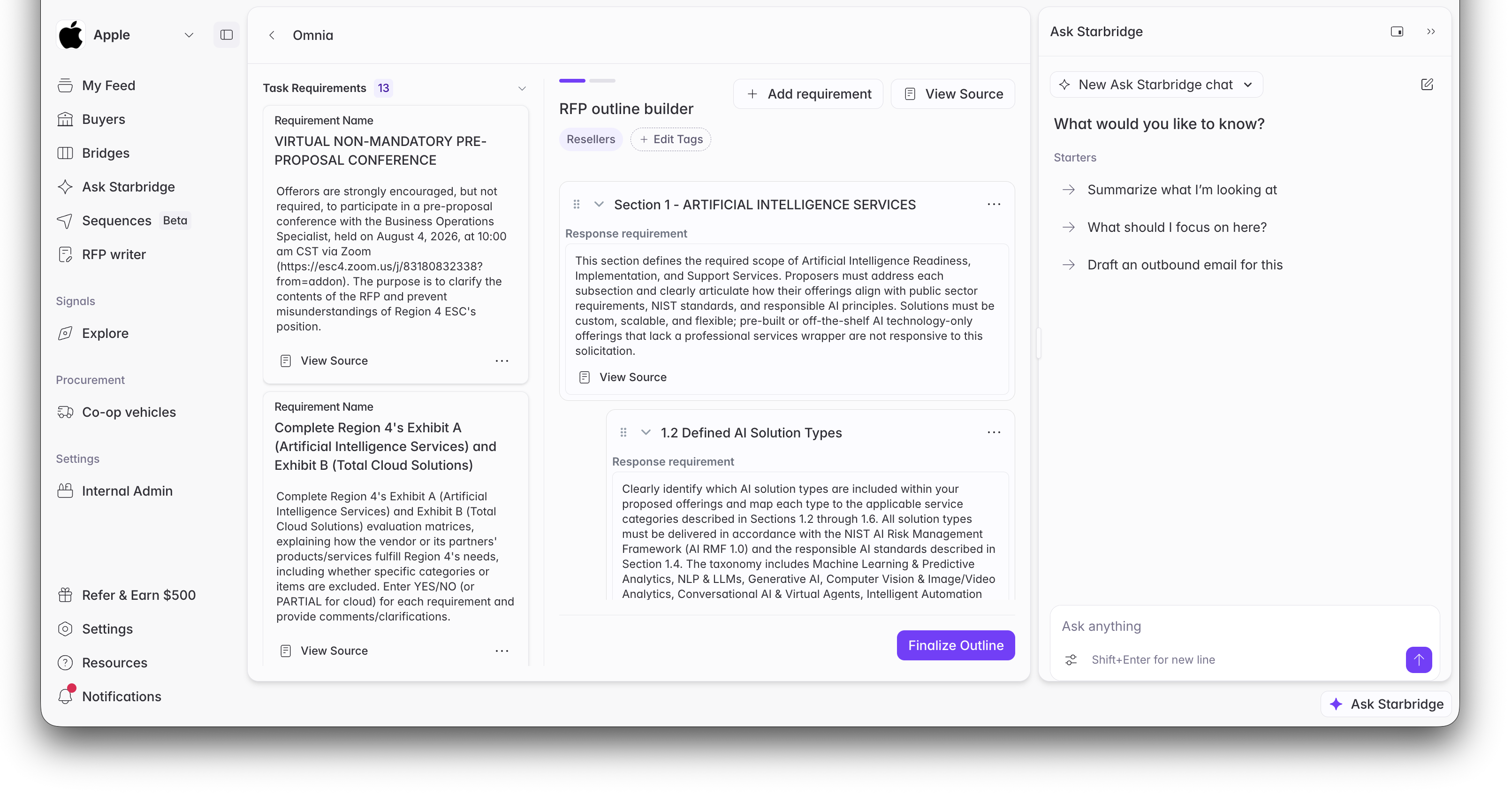Open Section 1 more options menu
Screen dimensions: 1512x796
[994, 204]
